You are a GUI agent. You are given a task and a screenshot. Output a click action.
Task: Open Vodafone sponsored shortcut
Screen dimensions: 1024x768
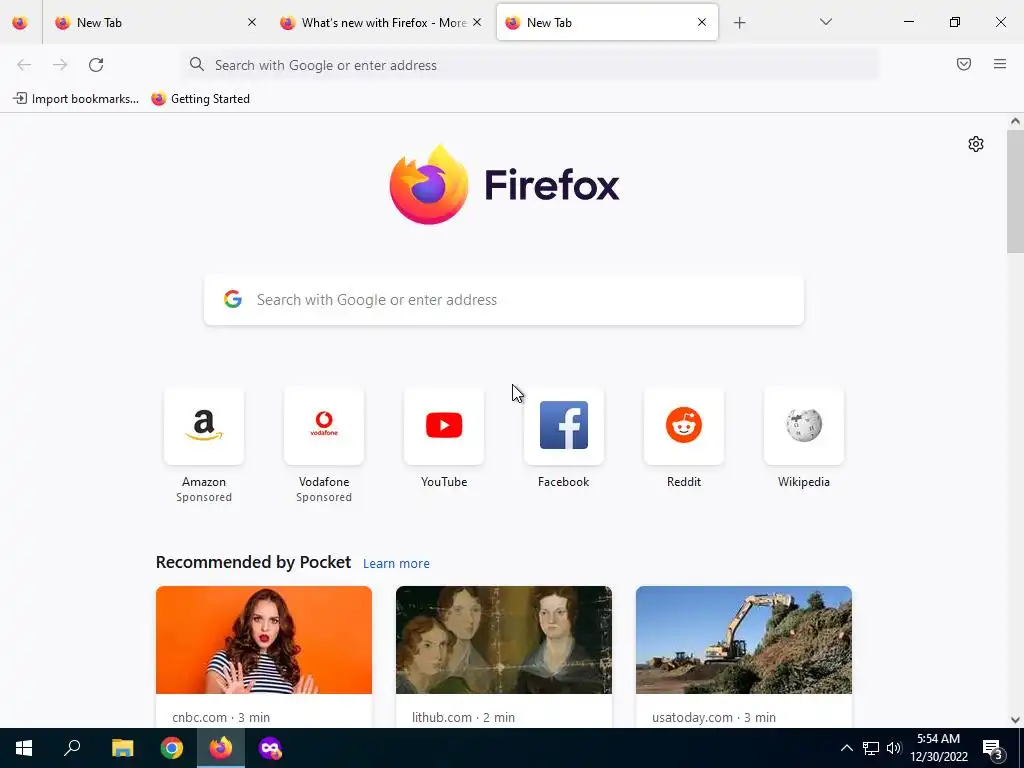[324, 445]
